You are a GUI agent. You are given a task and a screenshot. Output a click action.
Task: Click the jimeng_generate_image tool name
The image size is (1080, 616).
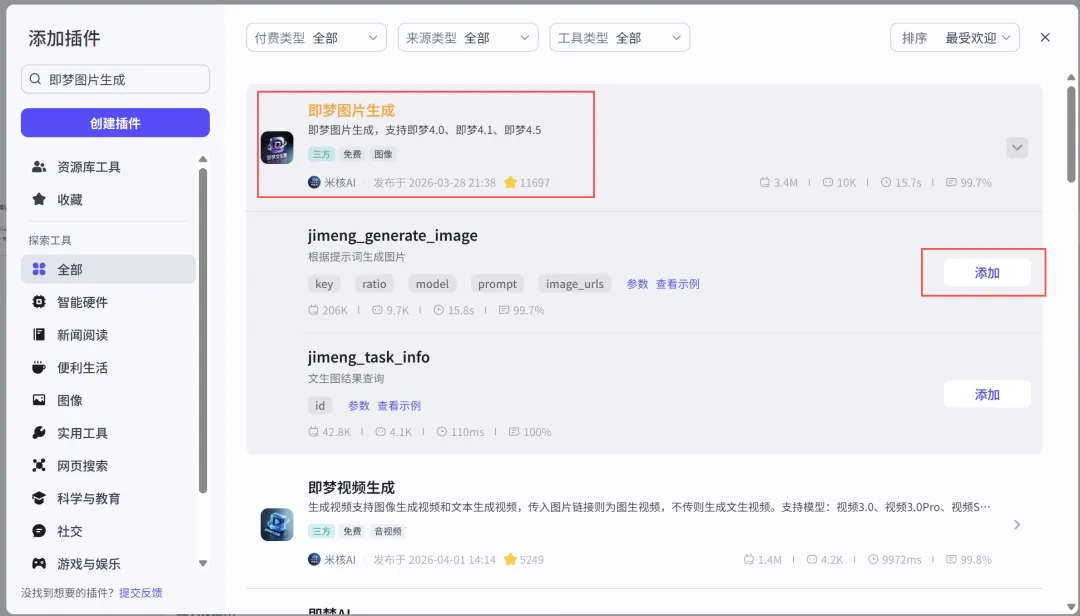pyautogui.click(x=393, y=236)
